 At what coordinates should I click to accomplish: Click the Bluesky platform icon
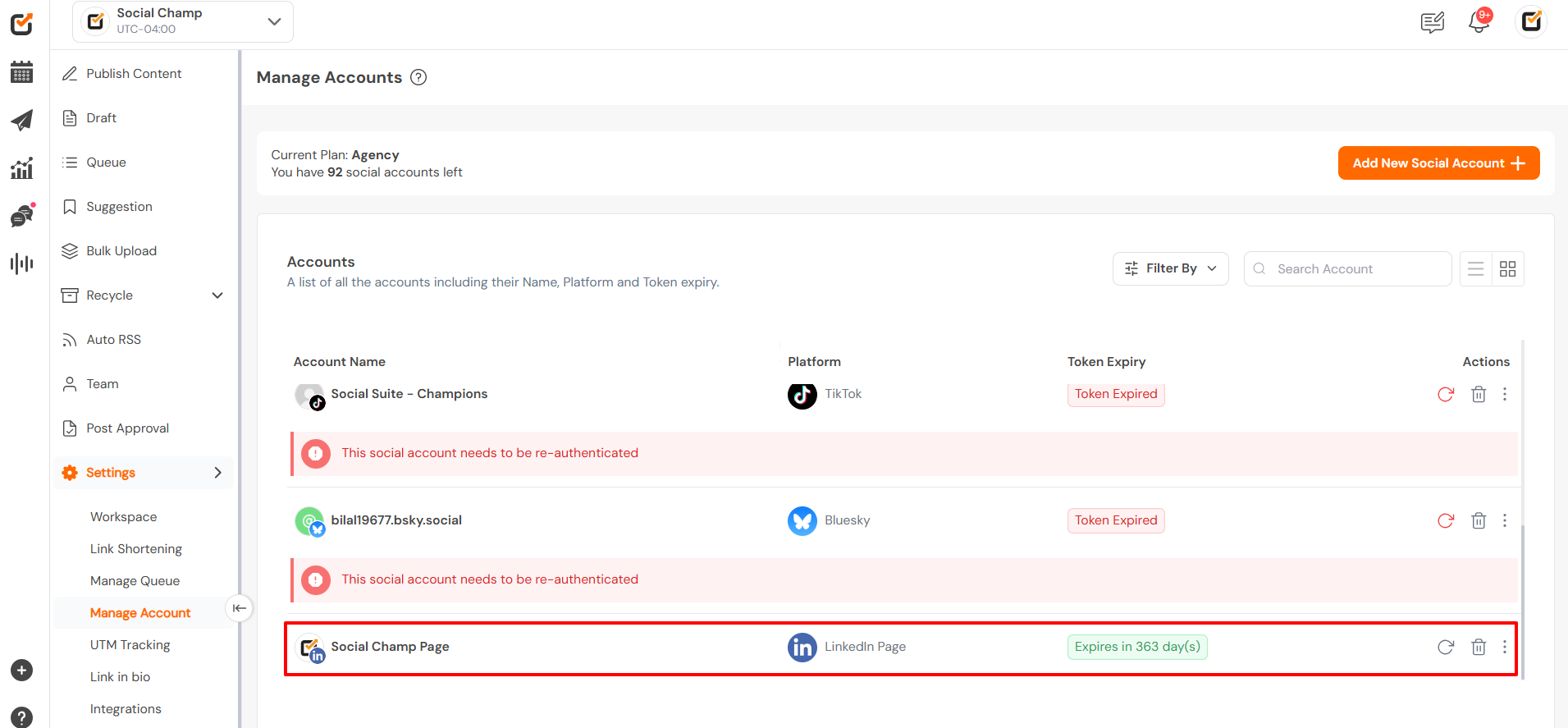(802, 520)
